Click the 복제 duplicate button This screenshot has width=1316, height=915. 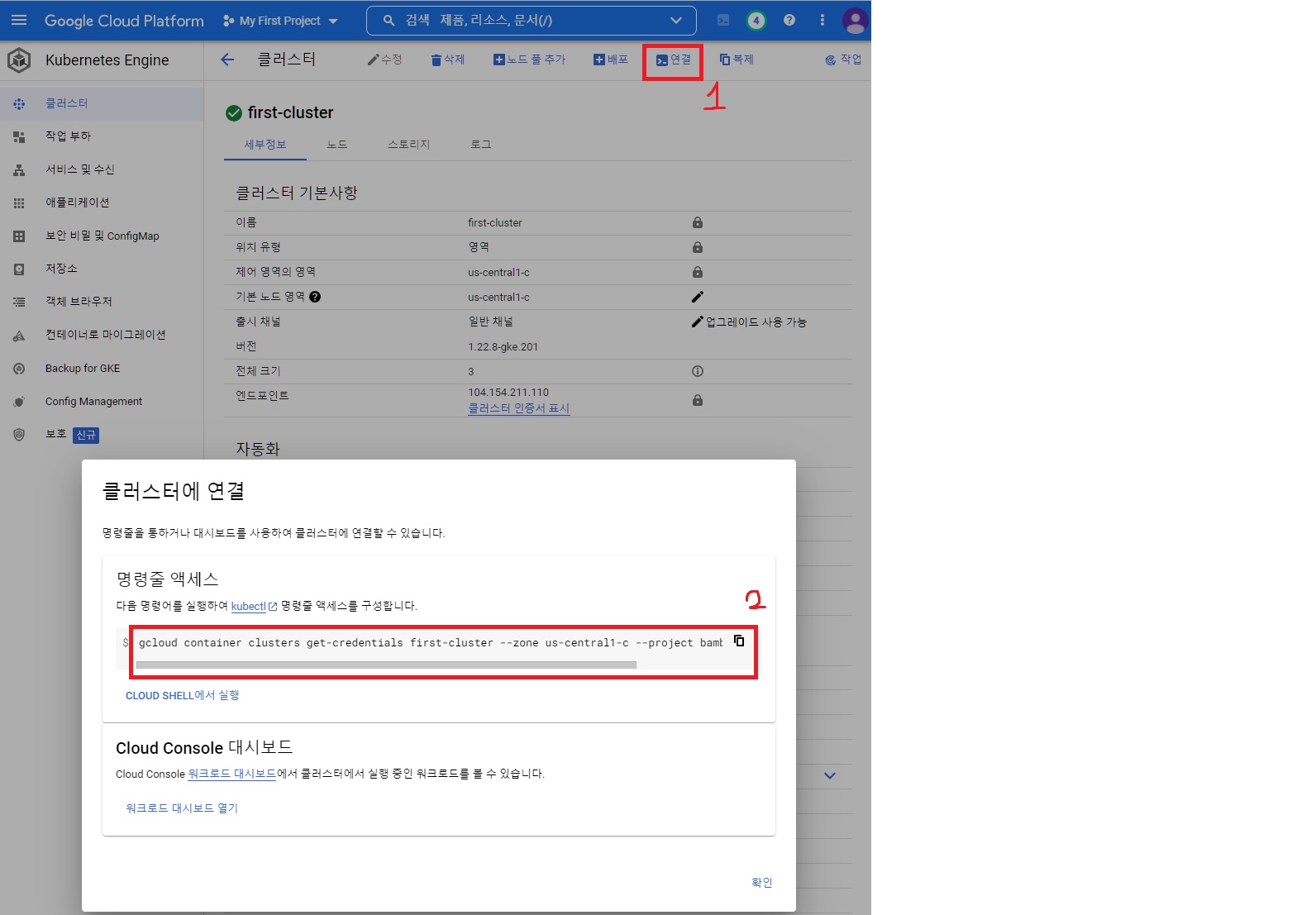(737, 60)
